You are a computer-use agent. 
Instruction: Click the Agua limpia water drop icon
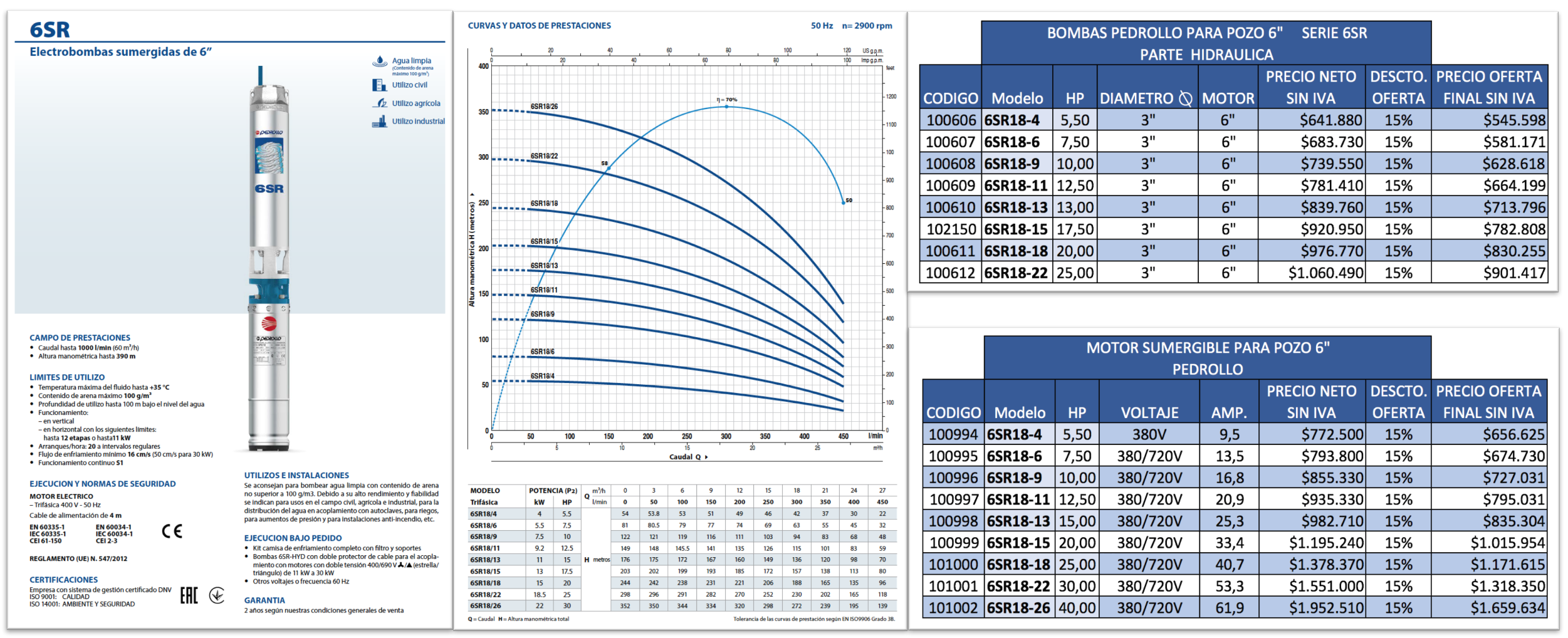point(379,61)
